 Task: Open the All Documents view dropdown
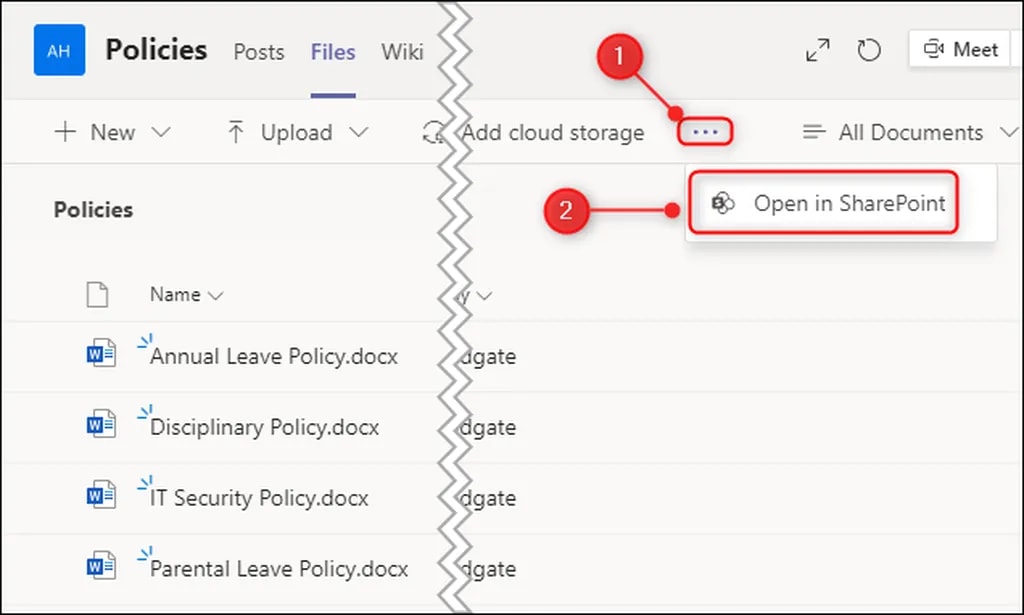pyautogui.click(x=908, y=132)
